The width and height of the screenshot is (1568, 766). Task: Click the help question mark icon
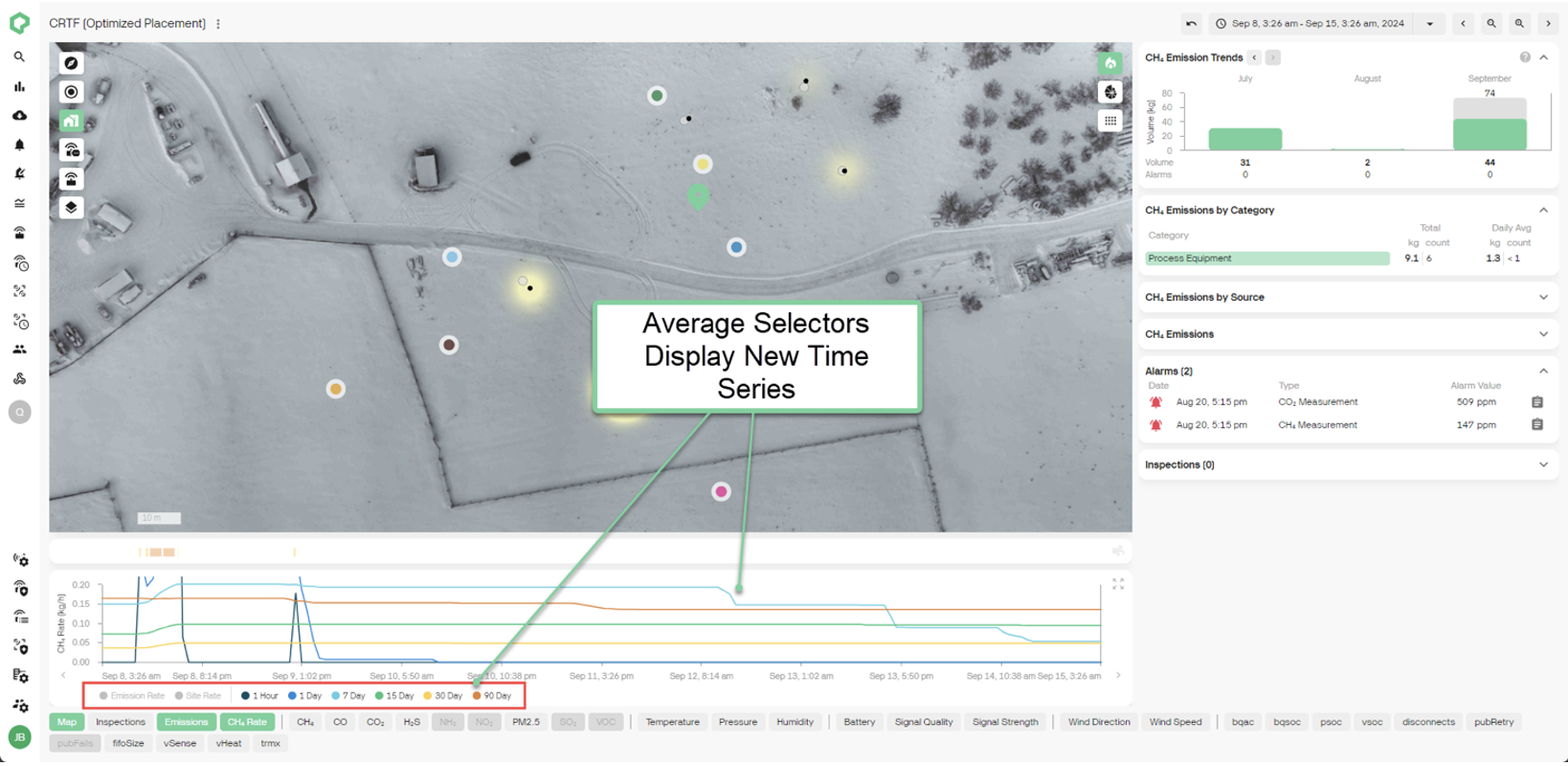pyautogui.click(x=1525, y=57)
